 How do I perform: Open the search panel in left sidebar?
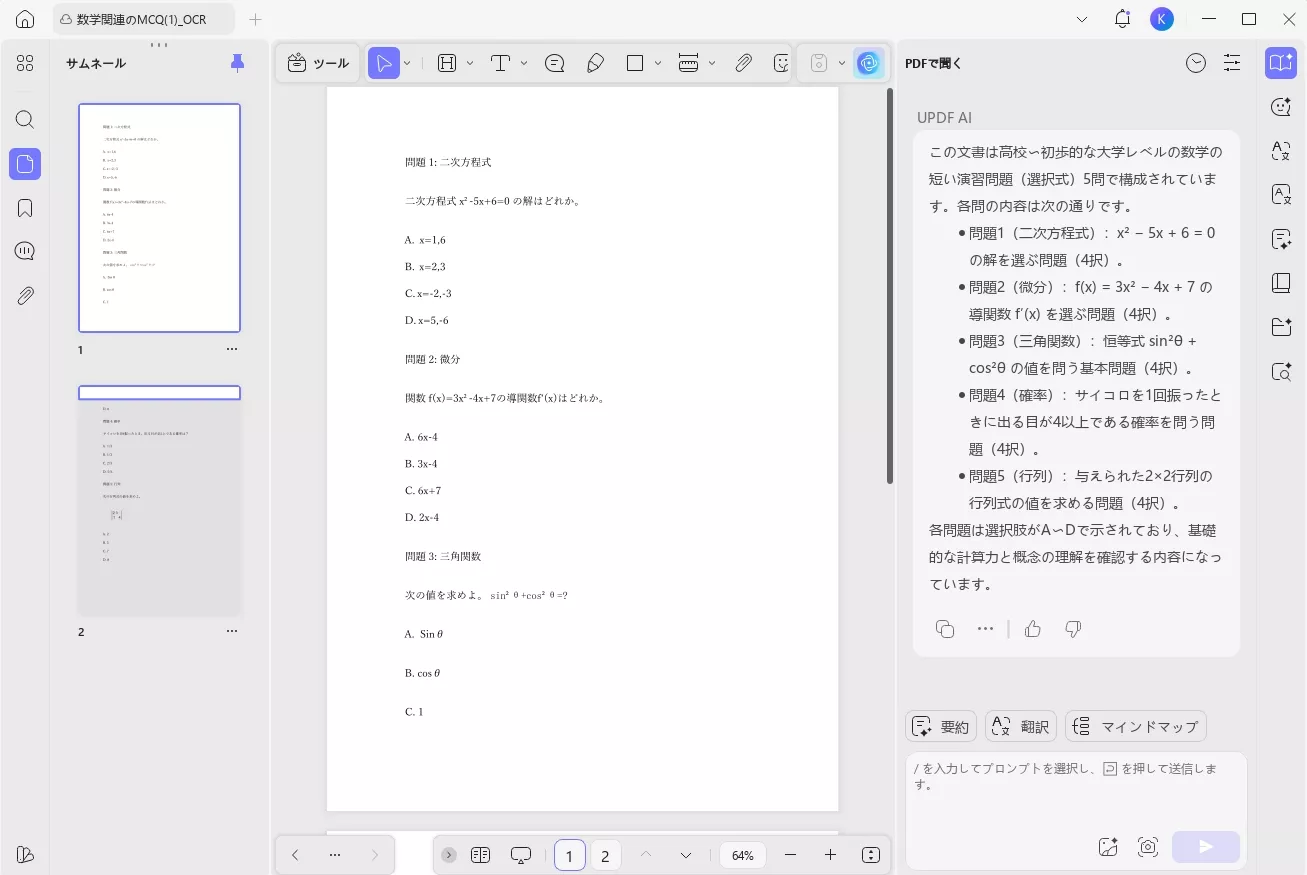(x=25, y=120)
